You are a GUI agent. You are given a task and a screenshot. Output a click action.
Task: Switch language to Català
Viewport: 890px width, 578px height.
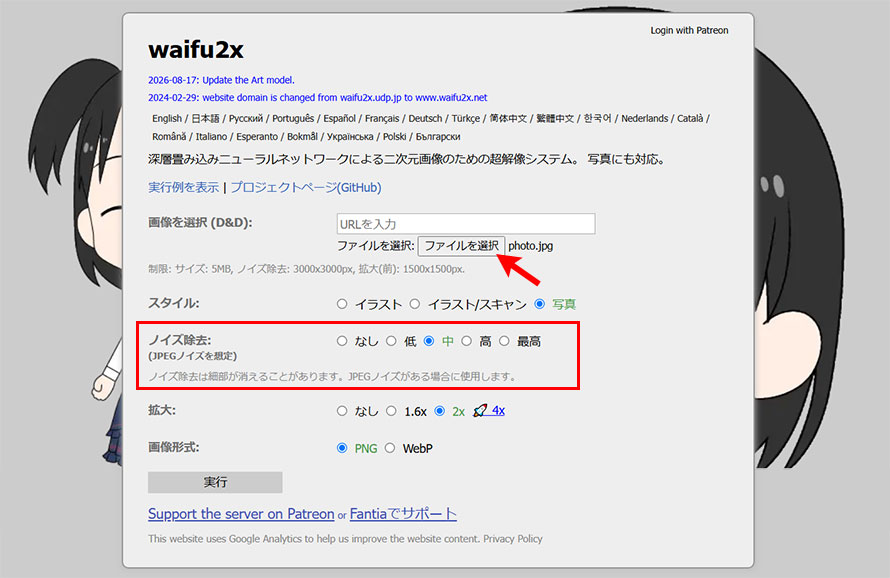690,118
